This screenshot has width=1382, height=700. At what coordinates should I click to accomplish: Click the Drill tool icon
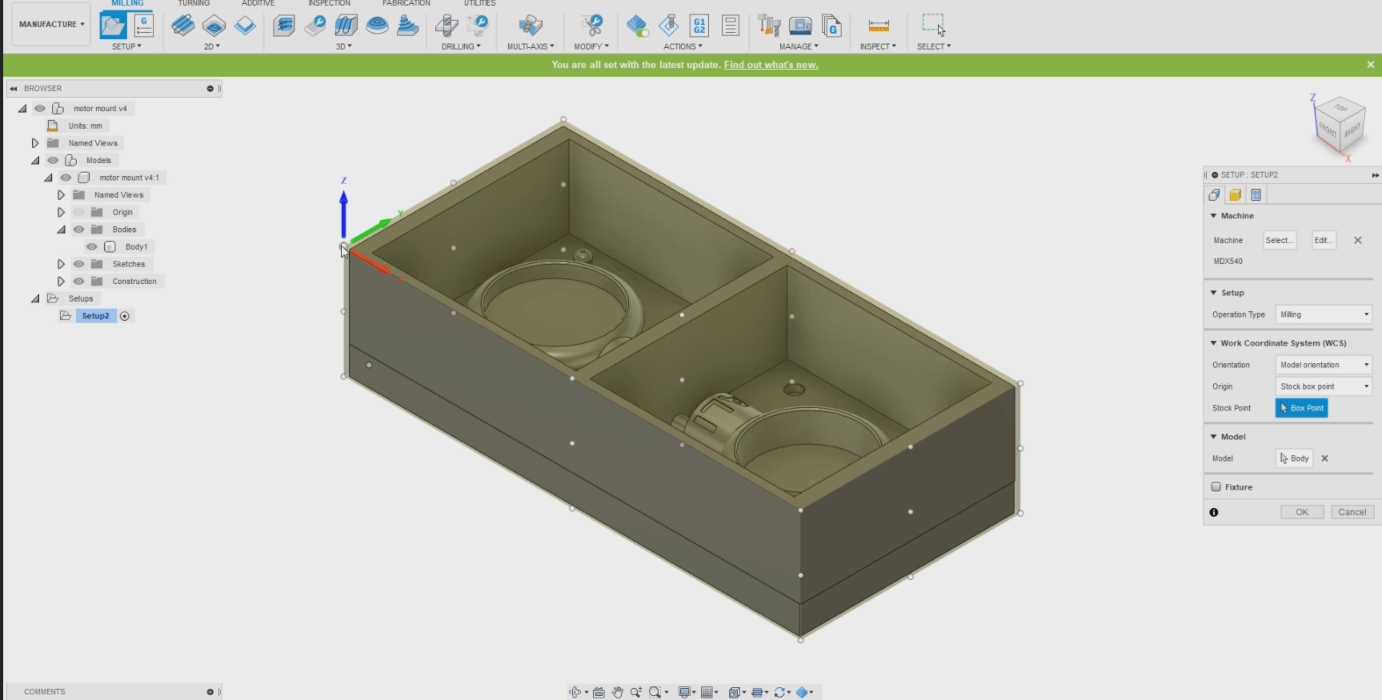point(447,26)
